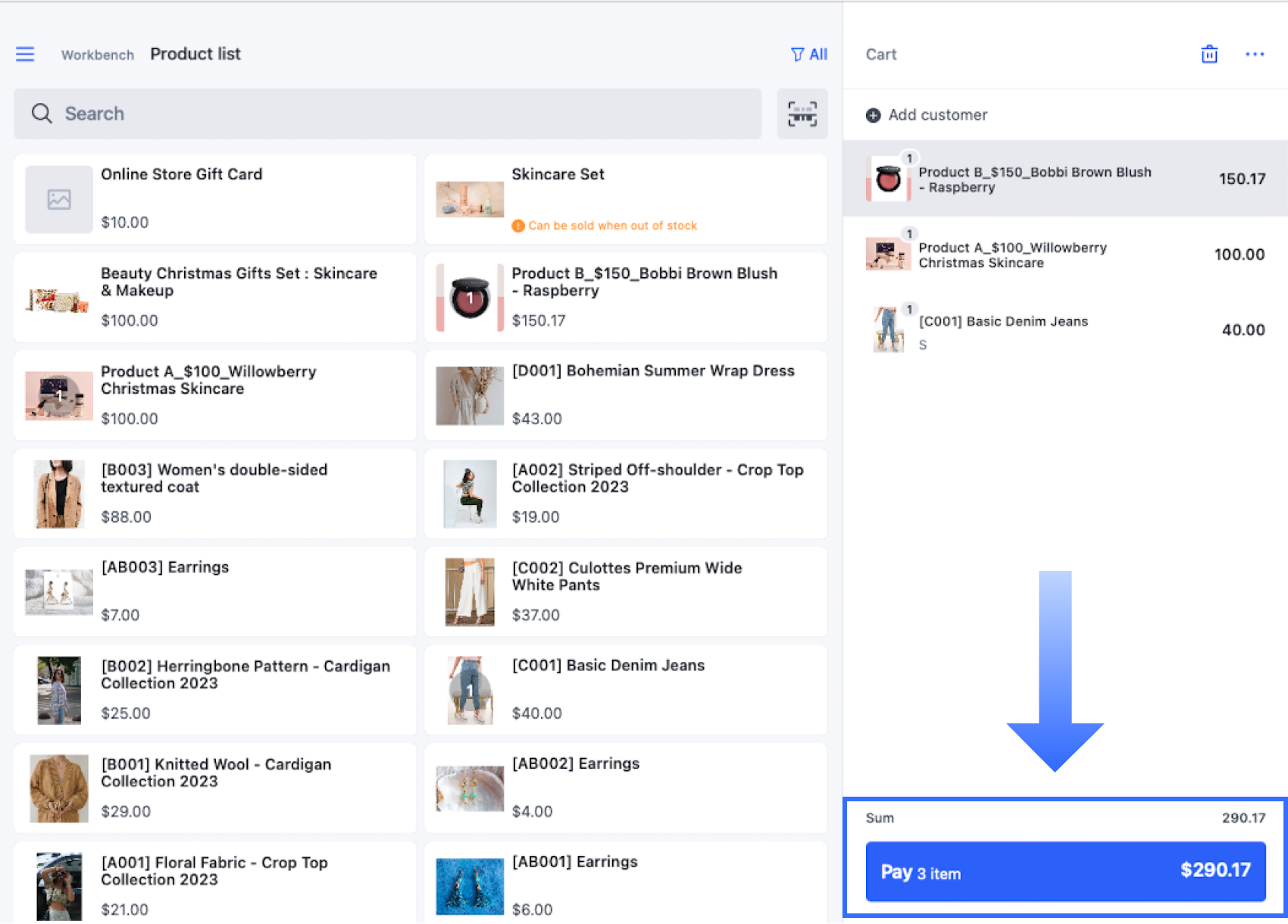Focus the product Search field
Screen dimensions: 1288x924
point(387,114)
